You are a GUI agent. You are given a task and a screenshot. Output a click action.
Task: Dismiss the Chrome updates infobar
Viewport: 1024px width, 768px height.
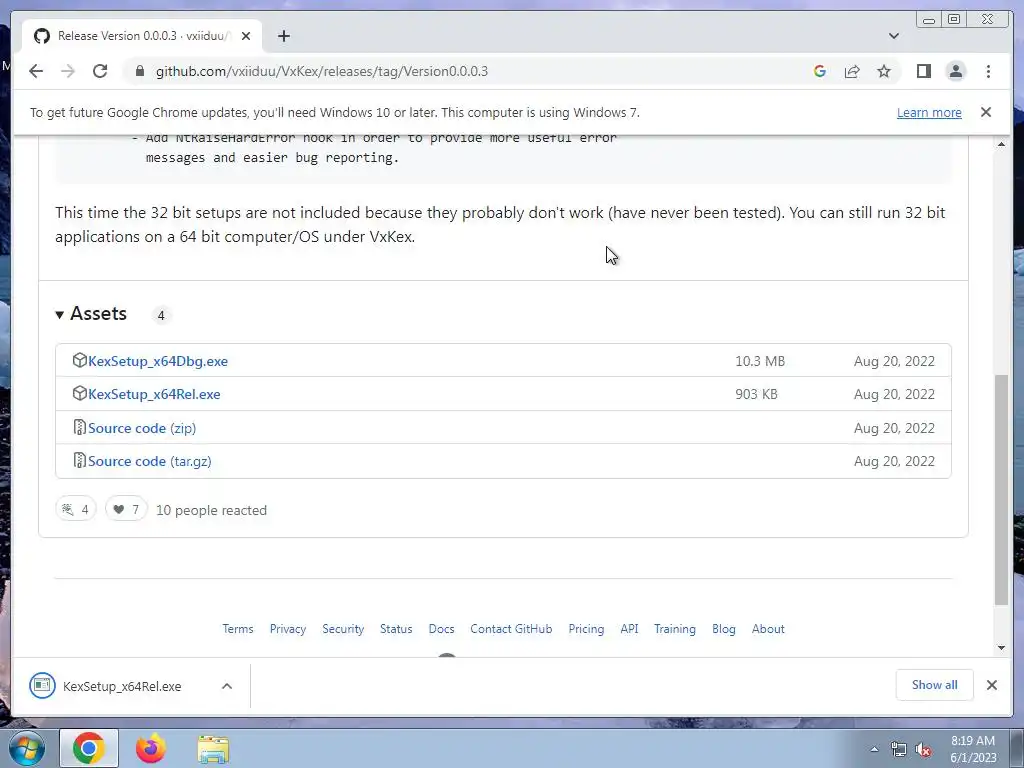point(985,112)
